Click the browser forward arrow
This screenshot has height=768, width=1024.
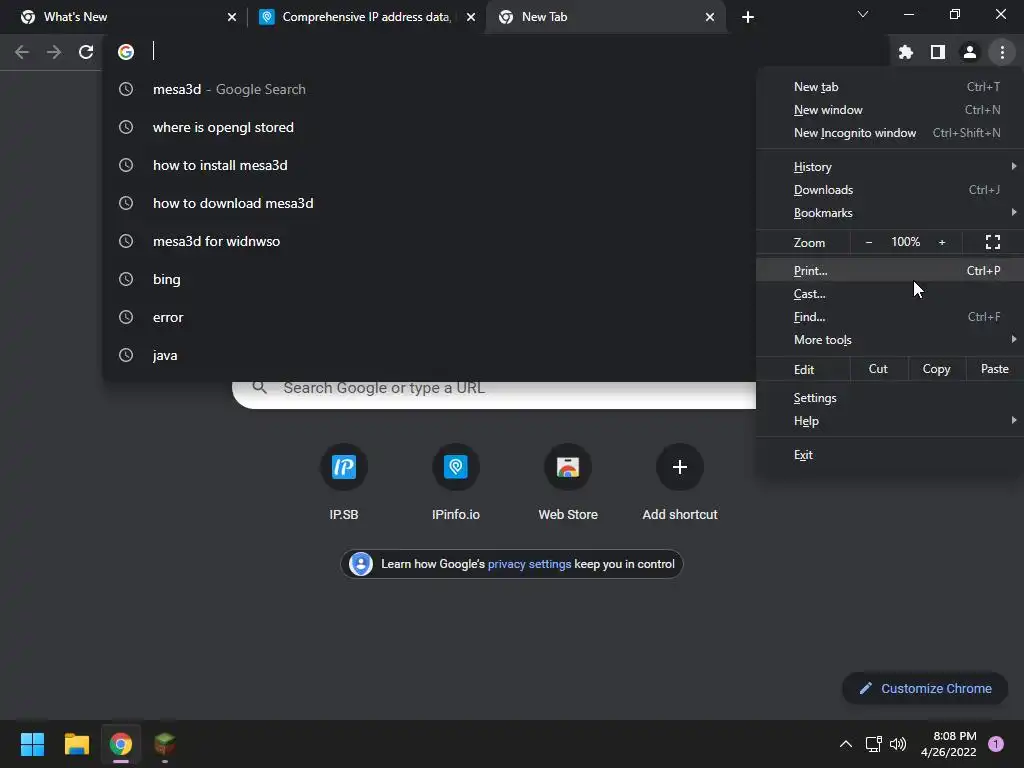click(x=54, y=52)
